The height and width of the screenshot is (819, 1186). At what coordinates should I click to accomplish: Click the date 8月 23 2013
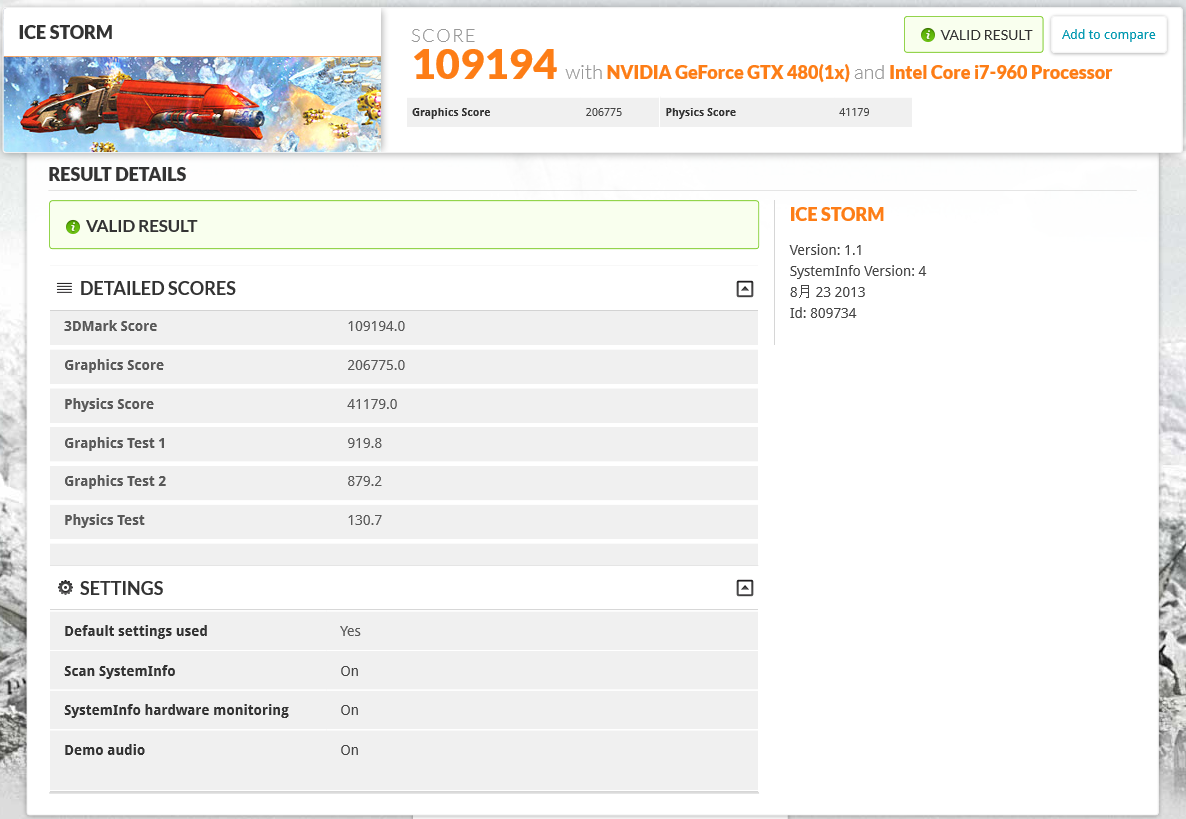point(827,293)
